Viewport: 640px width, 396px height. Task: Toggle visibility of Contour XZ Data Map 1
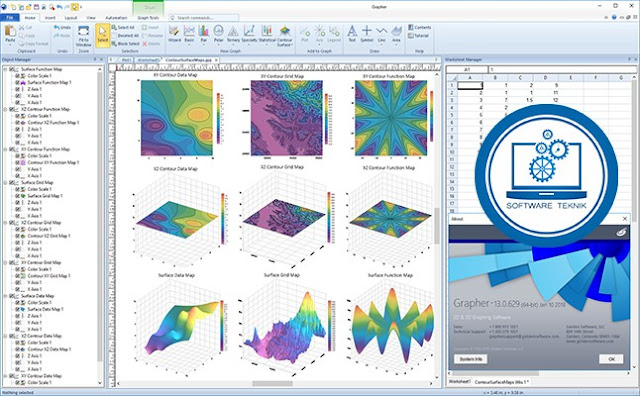(x=18, y=349)
